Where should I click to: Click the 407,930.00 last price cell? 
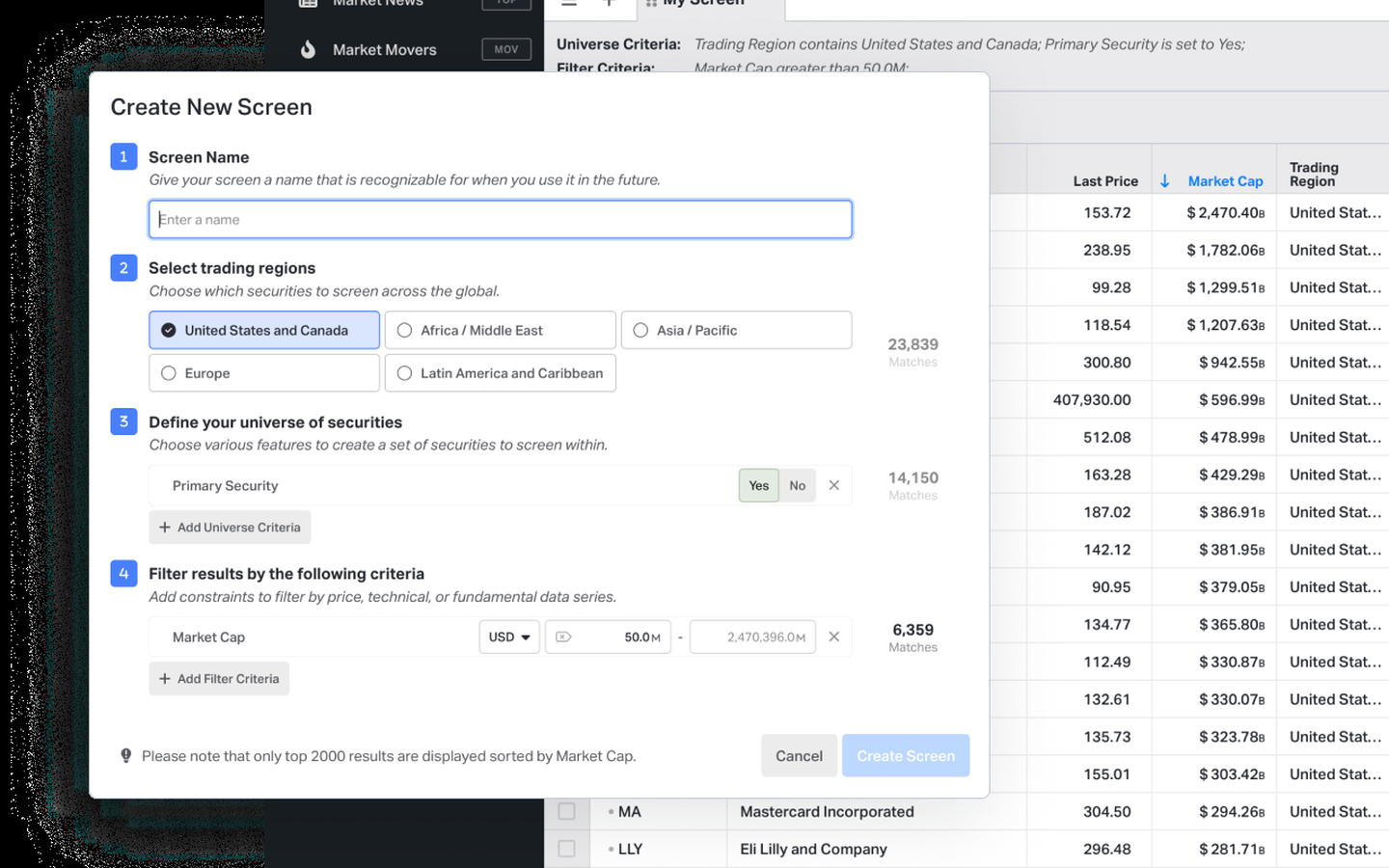(x=1092, y=400)
